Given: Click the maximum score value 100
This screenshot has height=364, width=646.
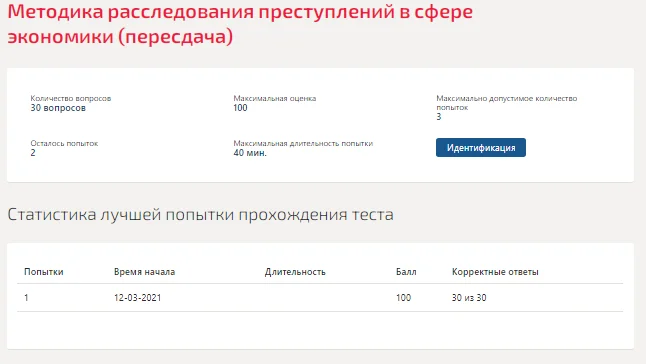Looking at the screenshot, I should (x=240, y=108).
